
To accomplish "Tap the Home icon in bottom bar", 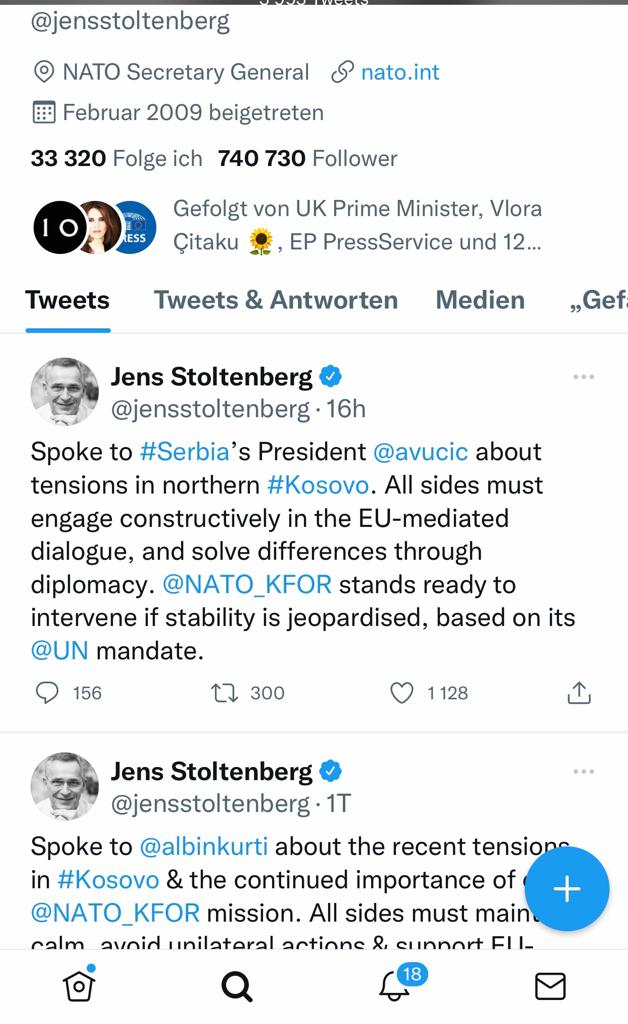I will coord(78,986).
